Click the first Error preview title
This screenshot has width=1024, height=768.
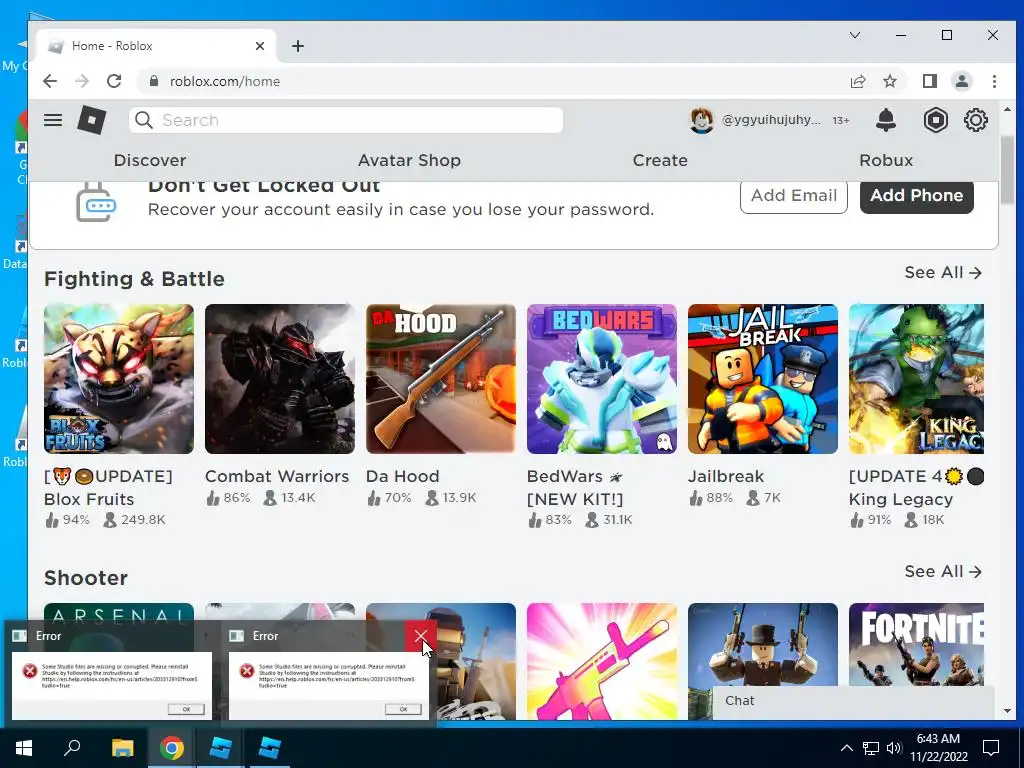tap(48, 635)
